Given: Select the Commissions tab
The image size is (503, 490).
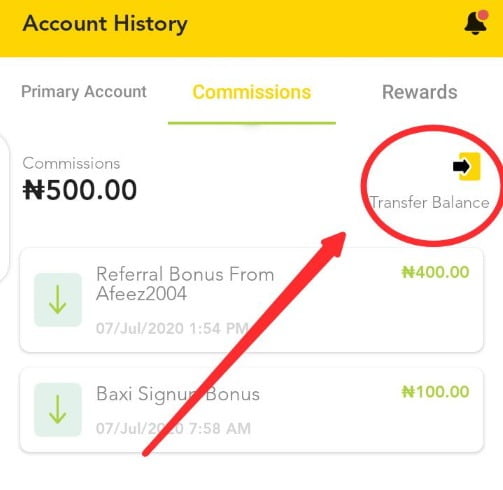Looking at the screenshot, I should 252,92.
